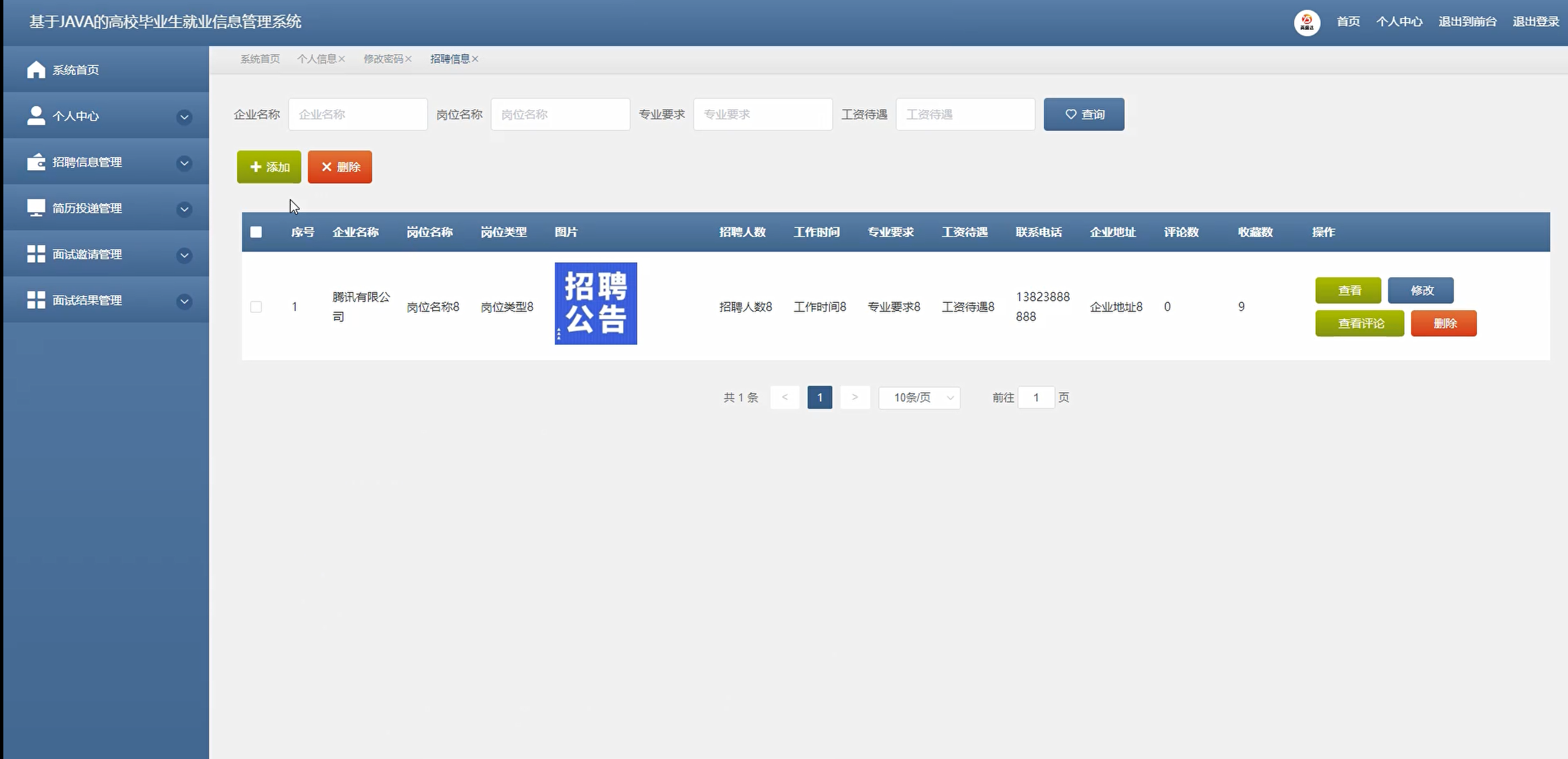The height and width of the screenshot is (759, 1568).
Task: Click the phone number 13823888888 cell
Action: point(1043,306)
